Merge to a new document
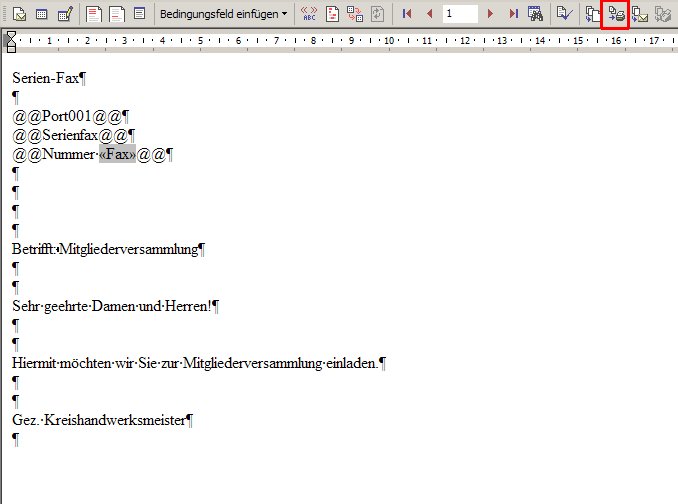The image size is (678, 504). click(x=593, y=14)
